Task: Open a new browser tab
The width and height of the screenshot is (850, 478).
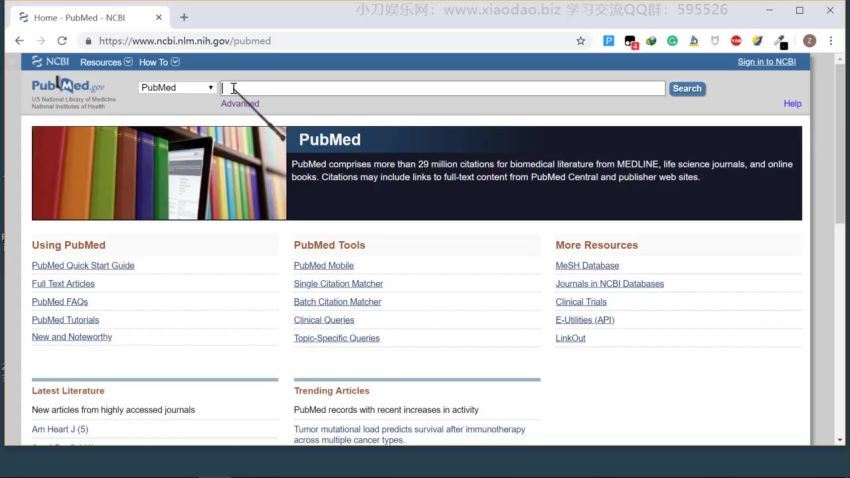Action: 184,17
